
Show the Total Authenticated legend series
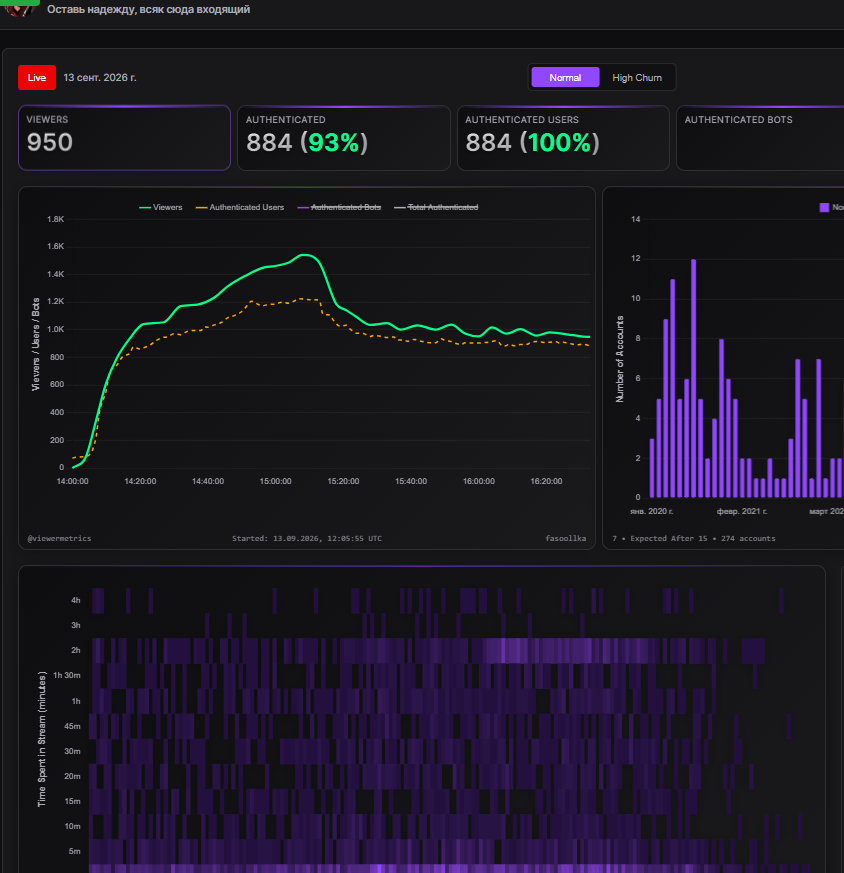(436, 207)
